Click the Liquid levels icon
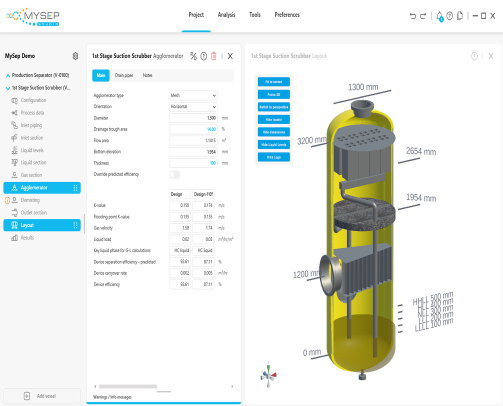This screenshot has height=406, width=503. (x=14, y=150)
